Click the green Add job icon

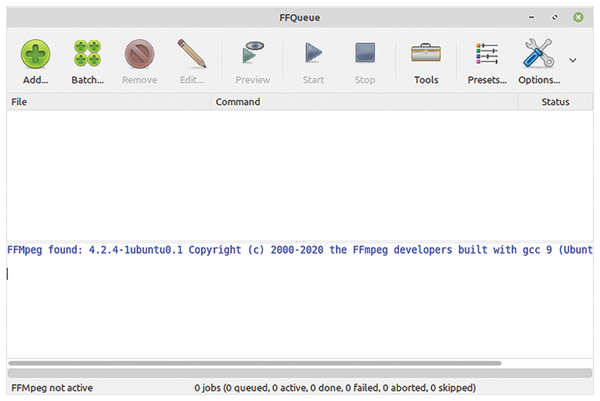pyautogui.click(x=35, y=54)
